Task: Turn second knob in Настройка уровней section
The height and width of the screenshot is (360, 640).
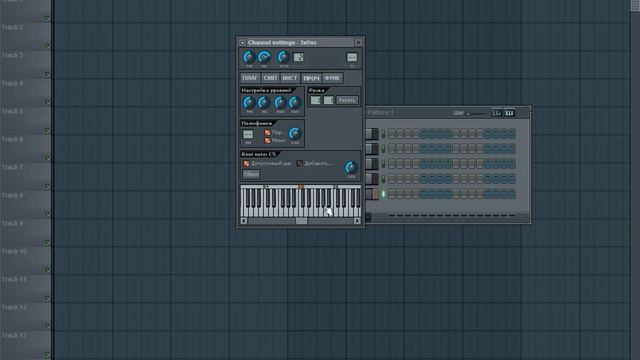Action: click(x=264, y=102)
